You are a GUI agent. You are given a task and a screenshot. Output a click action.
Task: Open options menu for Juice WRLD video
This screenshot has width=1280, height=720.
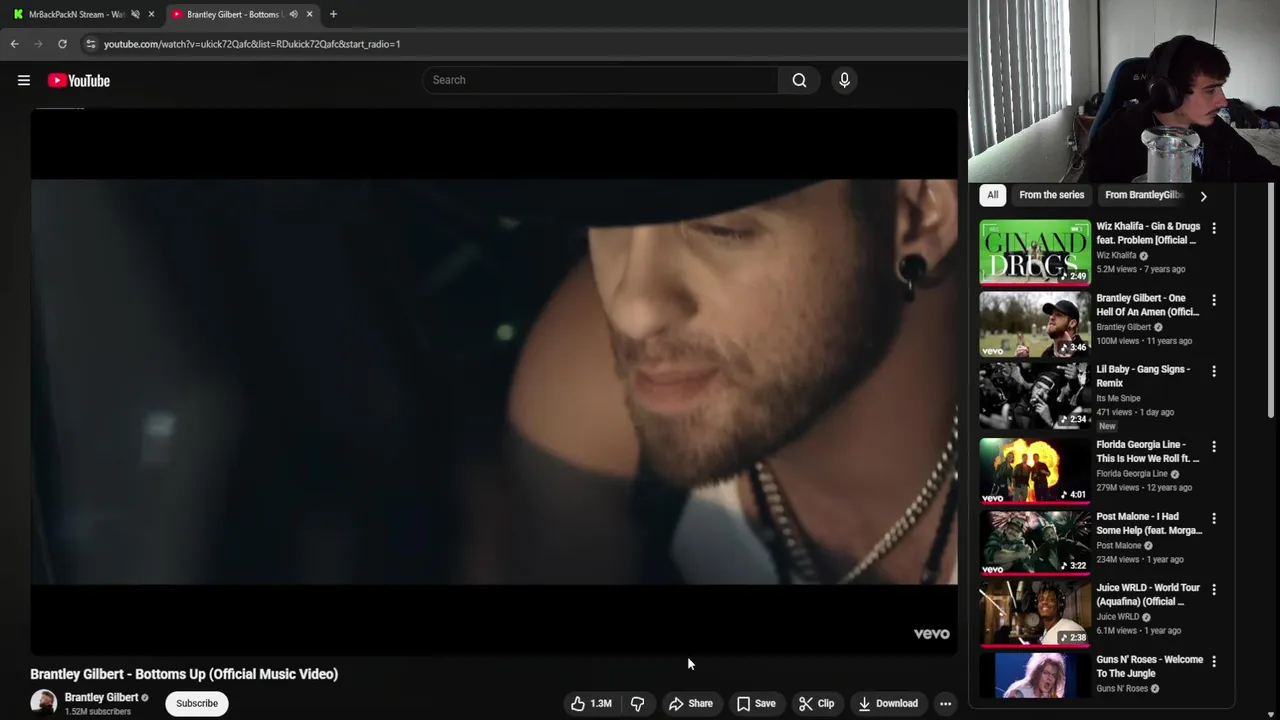pos(1214,589)
